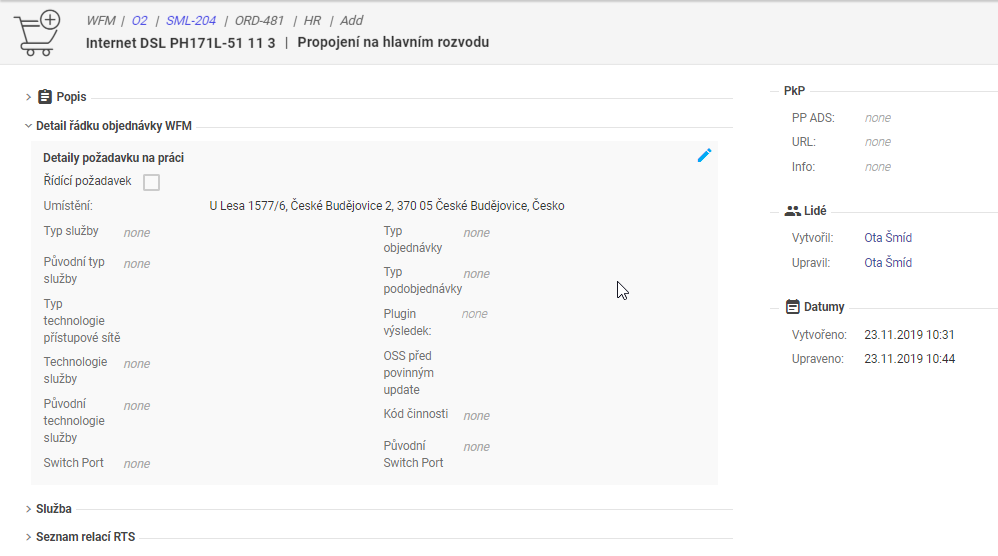Click the HR breadcrumb item
Viewport: 998px width, 556px height.
312,20
